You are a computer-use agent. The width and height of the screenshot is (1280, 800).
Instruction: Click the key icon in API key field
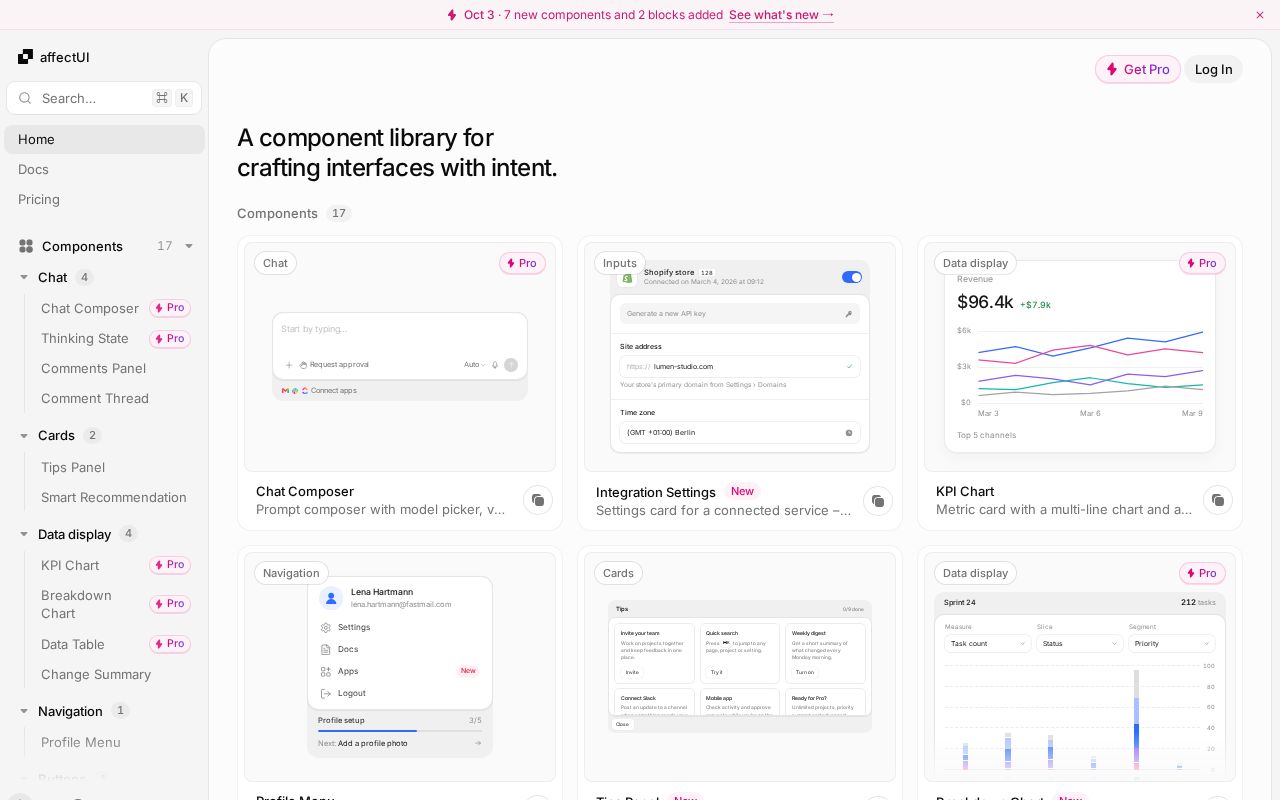click(848, 314)
